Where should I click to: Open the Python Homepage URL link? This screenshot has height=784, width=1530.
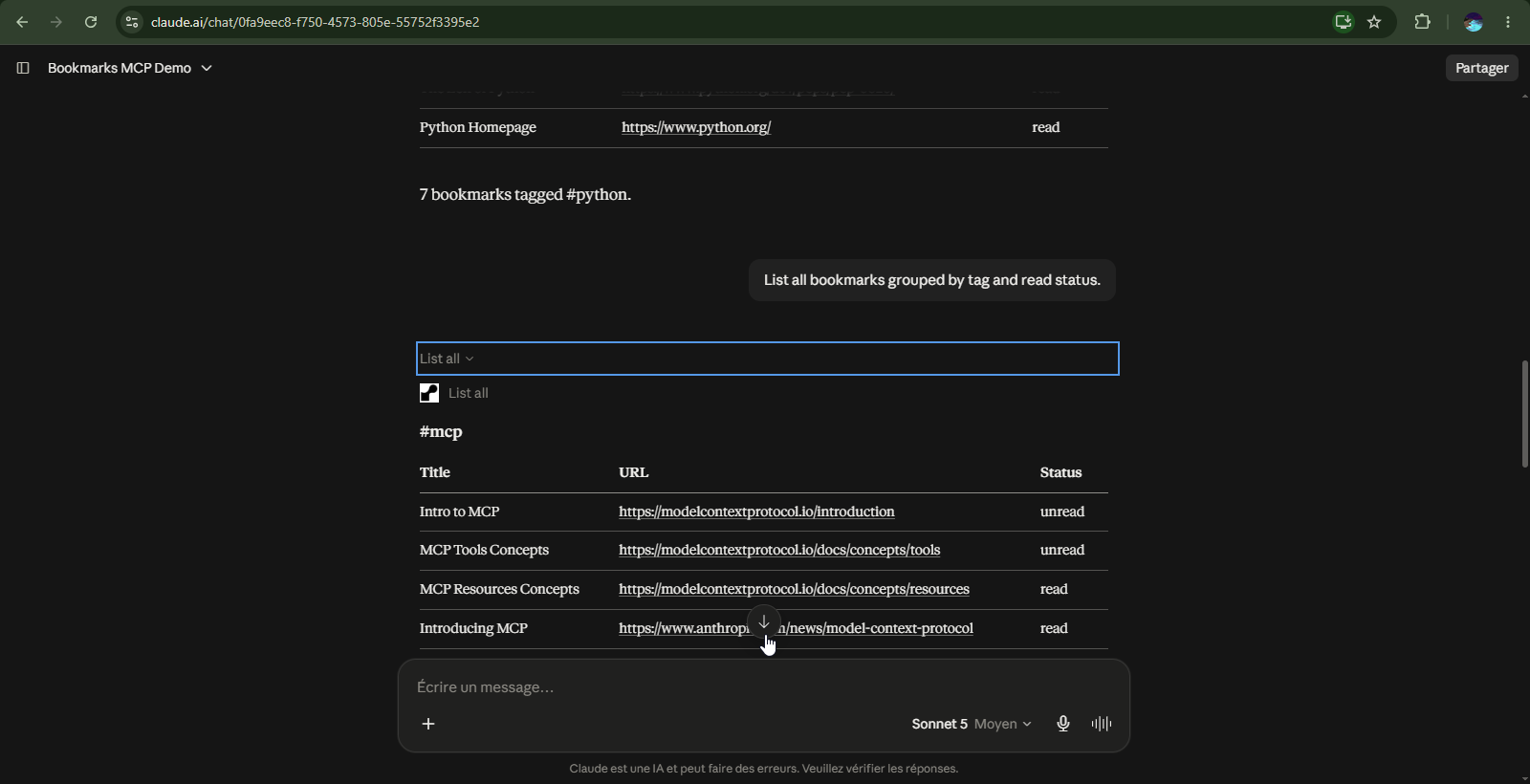(696, 127)
